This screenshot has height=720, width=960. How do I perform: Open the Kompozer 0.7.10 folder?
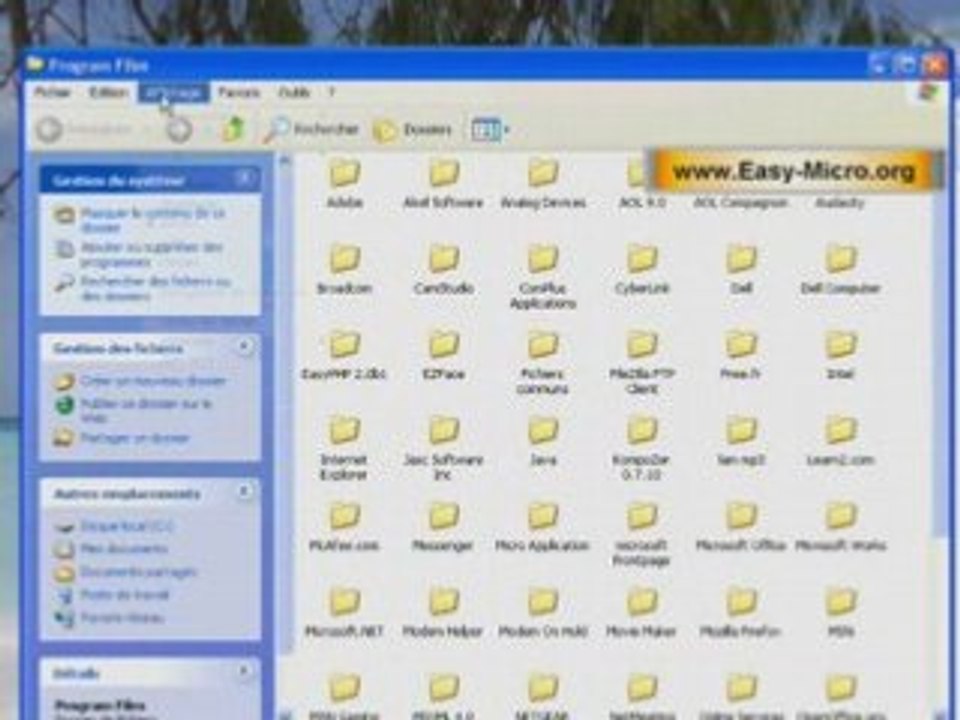tap(642, 448)
